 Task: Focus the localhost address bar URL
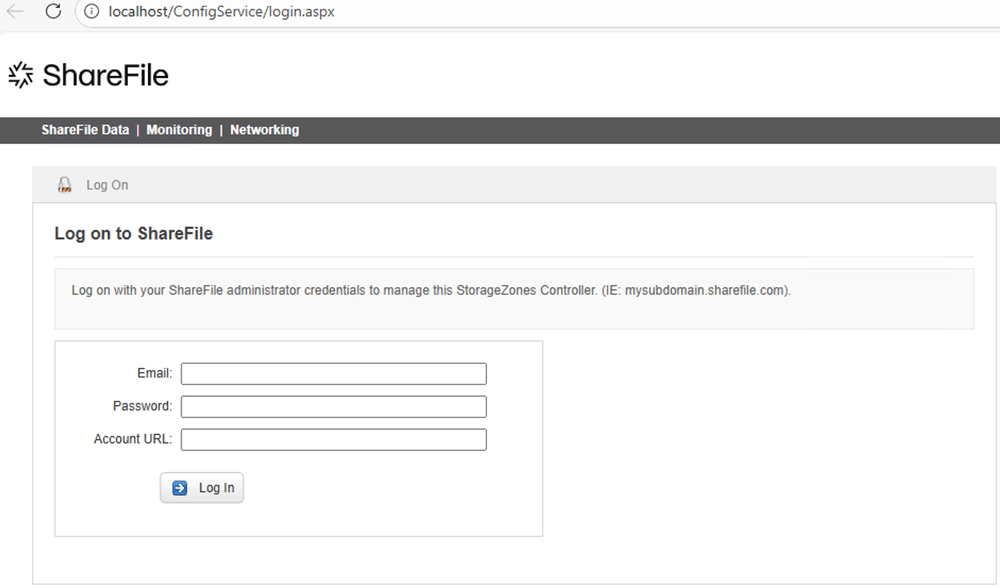tap(221, 12)
